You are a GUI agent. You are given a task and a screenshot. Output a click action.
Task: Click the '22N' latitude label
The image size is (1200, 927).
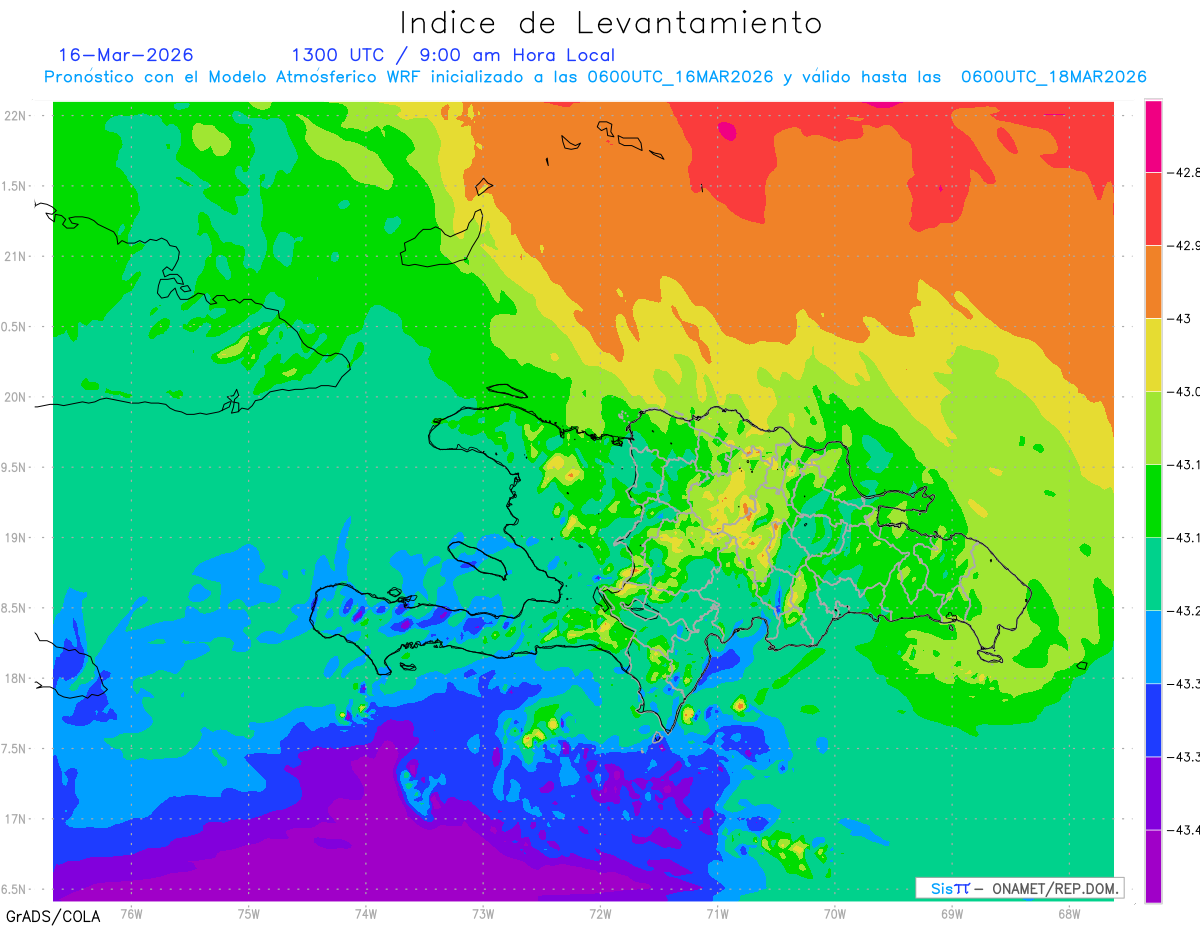(x=17, y=116)
